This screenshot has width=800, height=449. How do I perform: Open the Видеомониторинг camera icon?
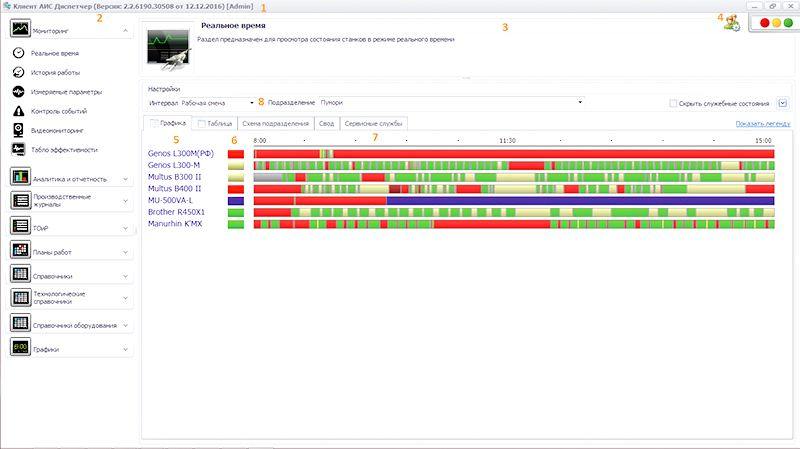point(18,129)
